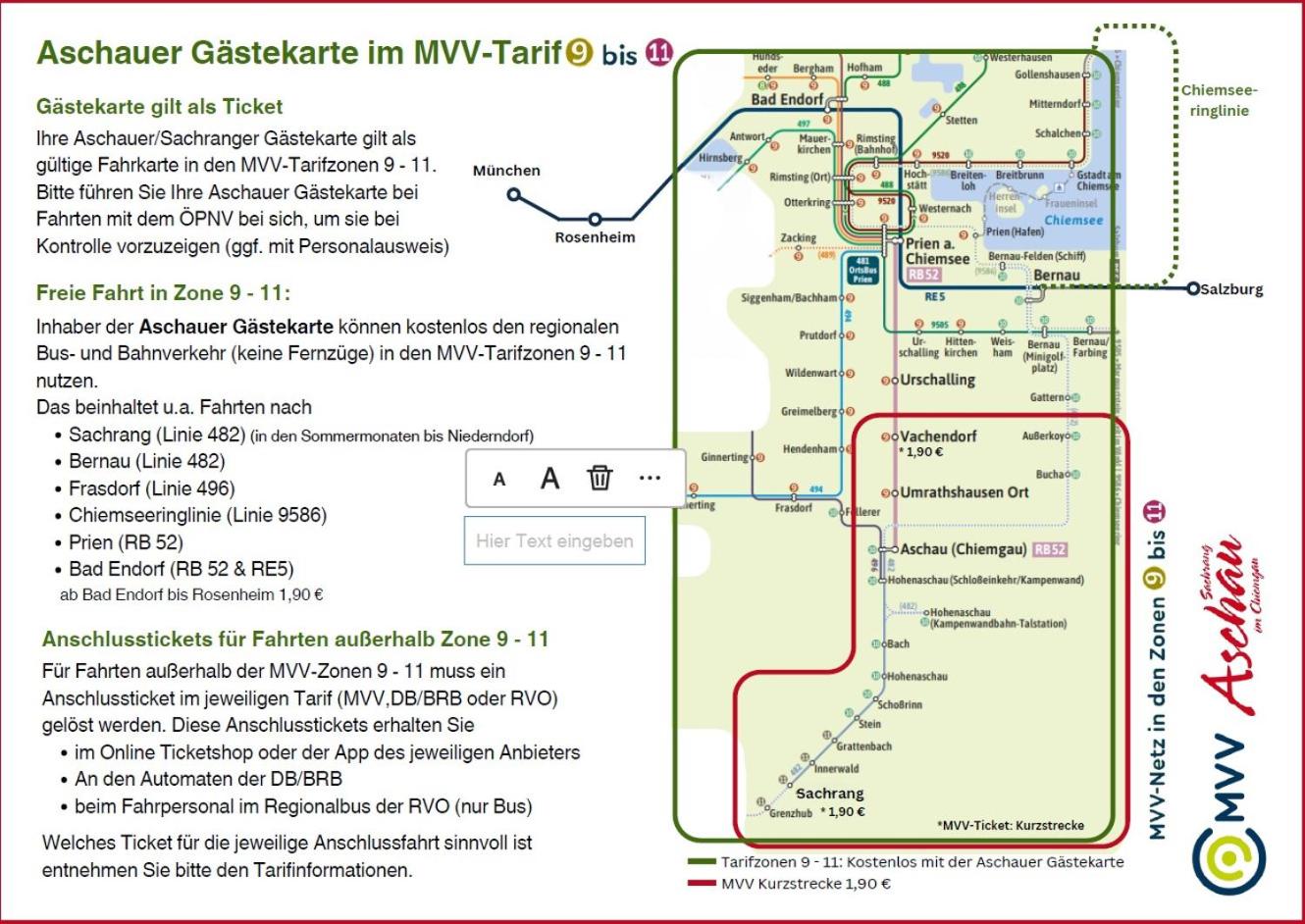Click the zone 11 badge in title
Viewport: 1305px width, 924px height.
(x=658, y=51)
